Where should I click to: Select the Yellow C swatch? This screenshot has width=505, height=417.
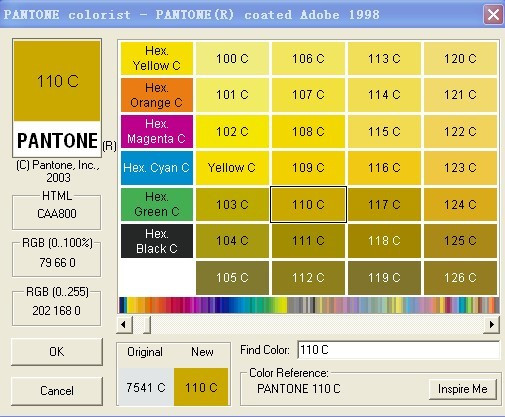click(x=232, y=168)
